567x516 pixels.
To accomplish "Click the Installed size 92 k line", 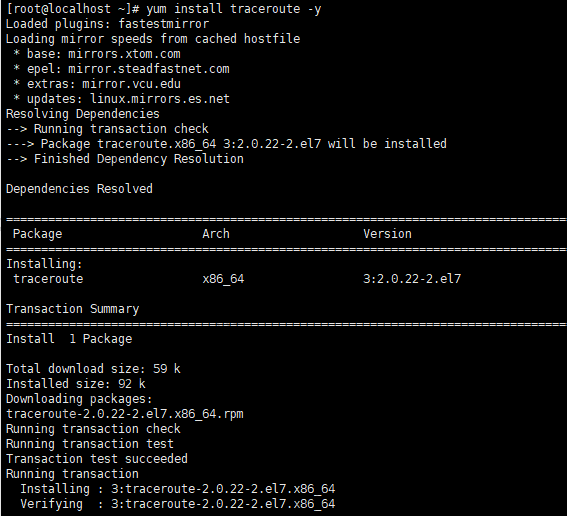I will [76, 384].
